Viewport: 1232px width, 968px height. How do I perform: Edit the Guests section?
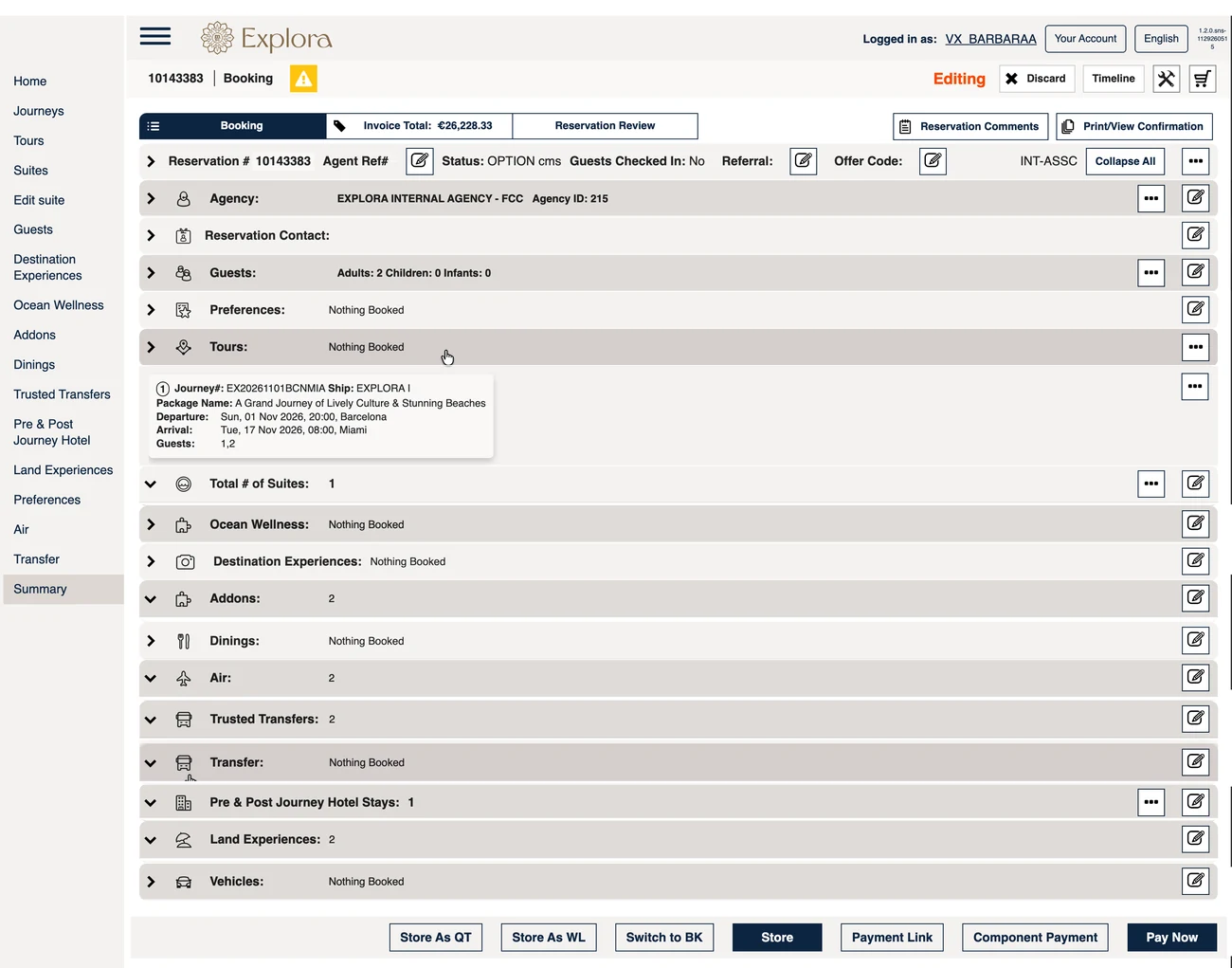[1196, 273]
